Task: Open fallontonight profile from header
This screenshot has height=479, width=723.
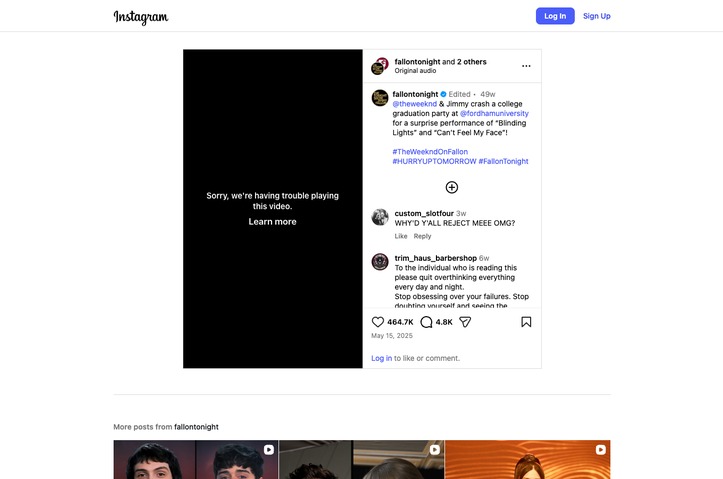Action: point(417,62)
